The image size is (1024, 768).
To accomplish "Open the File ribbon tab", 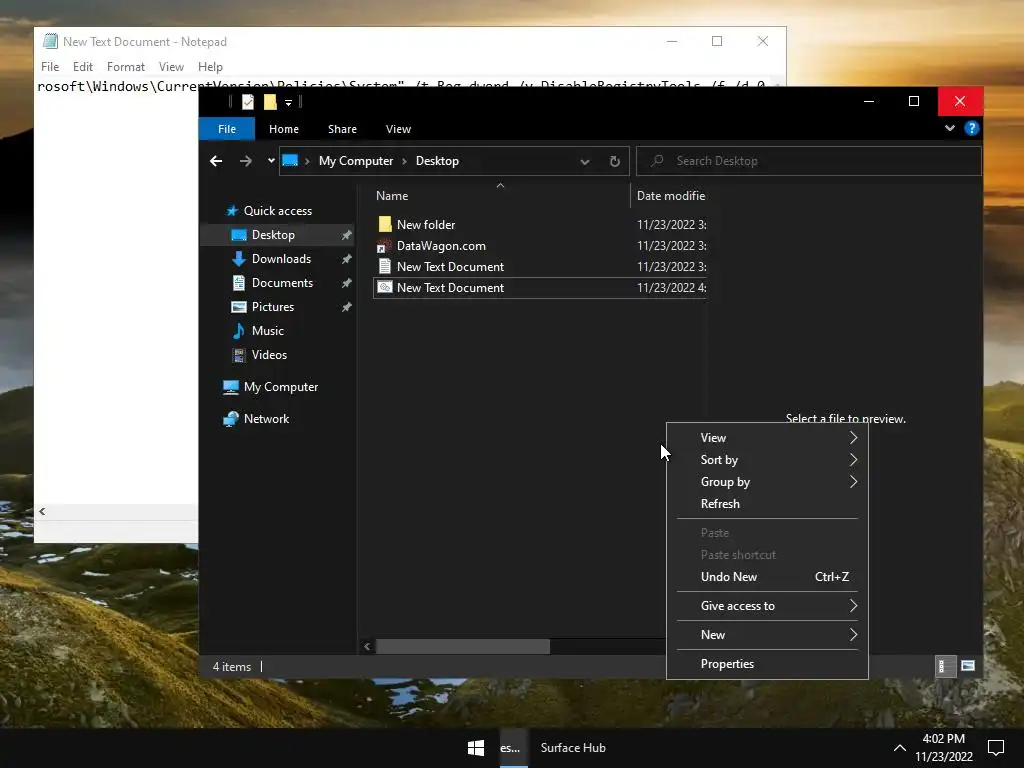I will coord(227,129).
